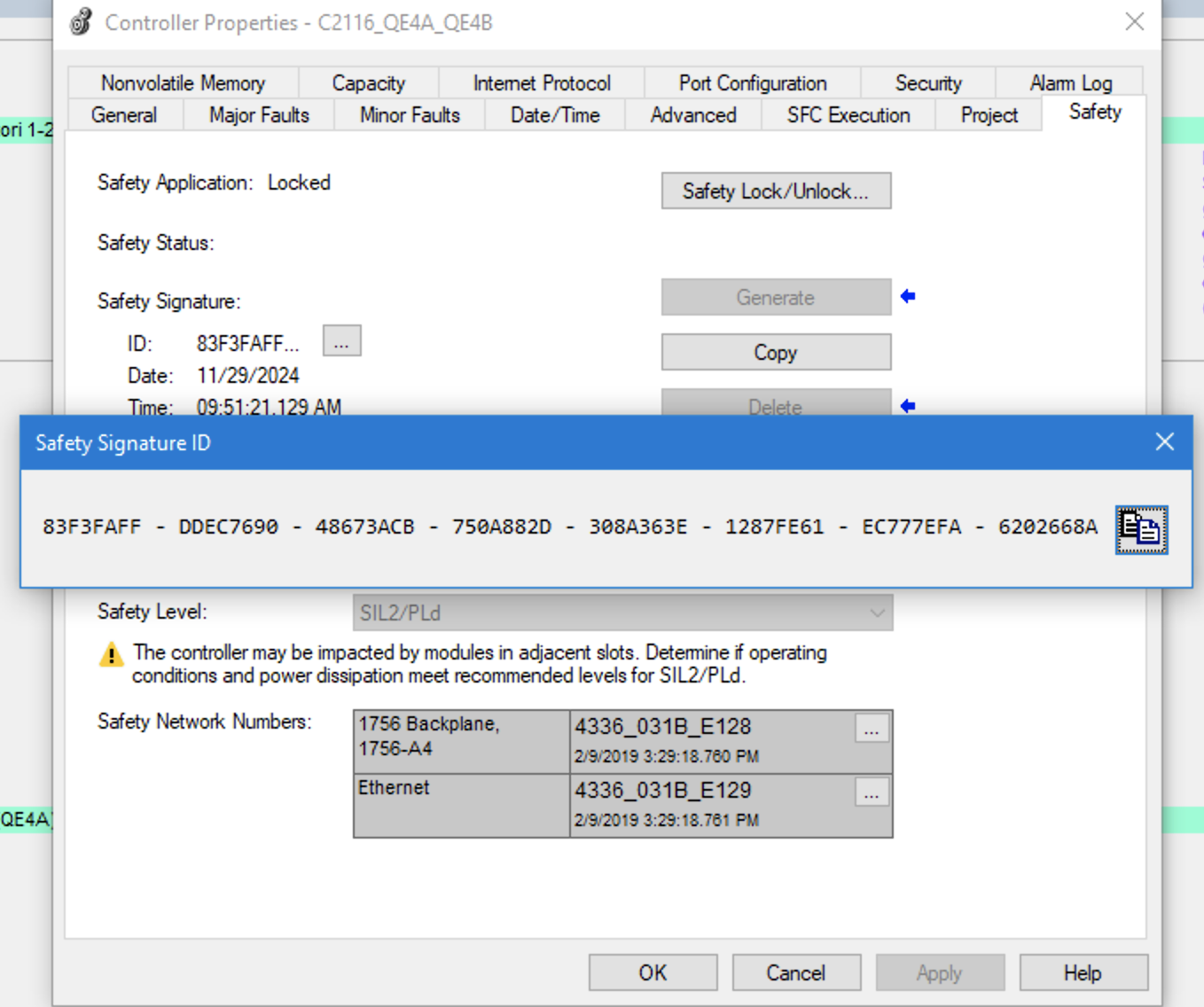Close the Safety Signature ID popup
Image resolution: width=1204 pixels, height=1007 pixels.
point(1164,442)
